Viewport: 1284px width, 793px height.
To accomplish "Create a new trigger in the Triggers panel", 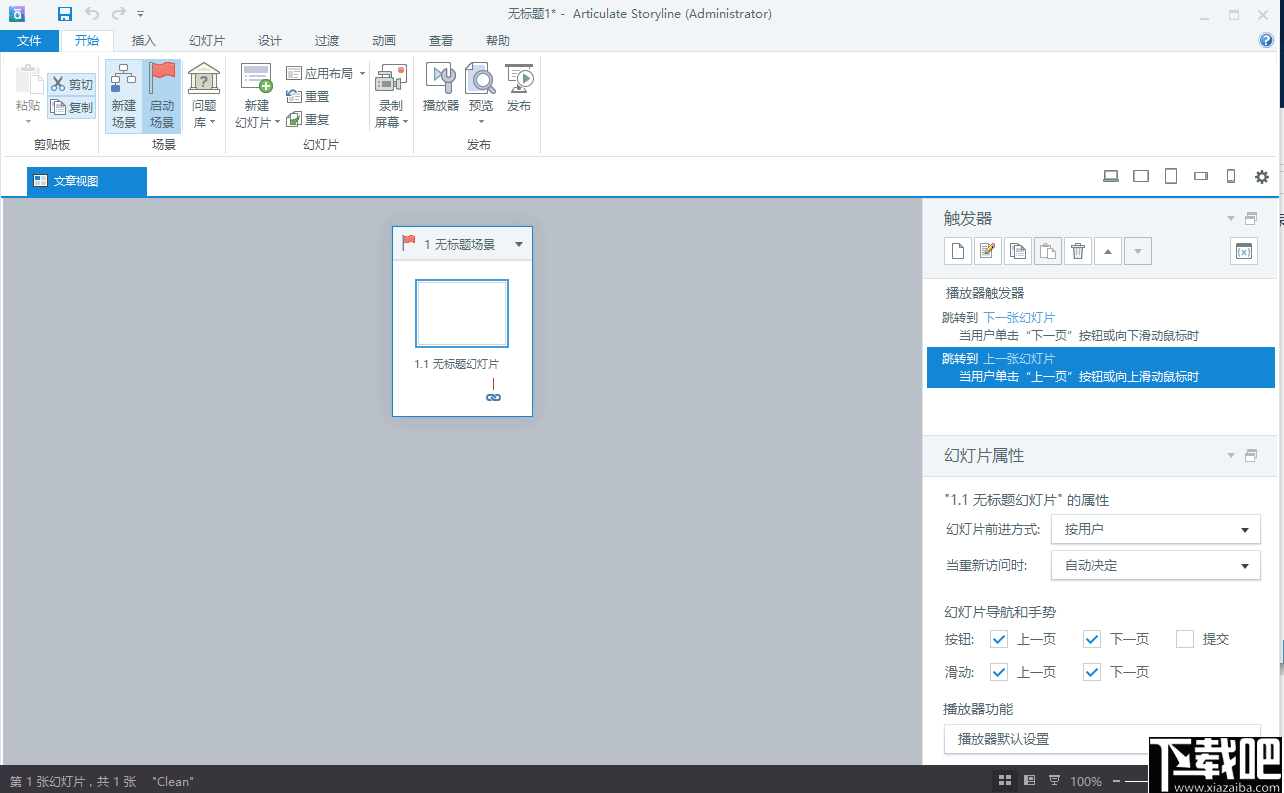I will [x=957, y=250].
